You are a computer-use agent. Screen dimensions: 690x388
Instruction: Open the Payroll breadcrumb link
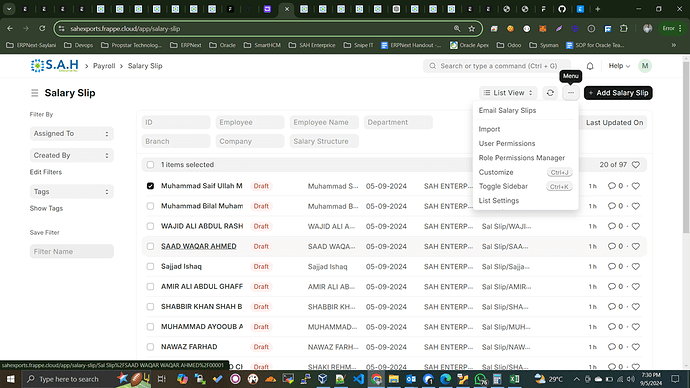tap(104, 66)
